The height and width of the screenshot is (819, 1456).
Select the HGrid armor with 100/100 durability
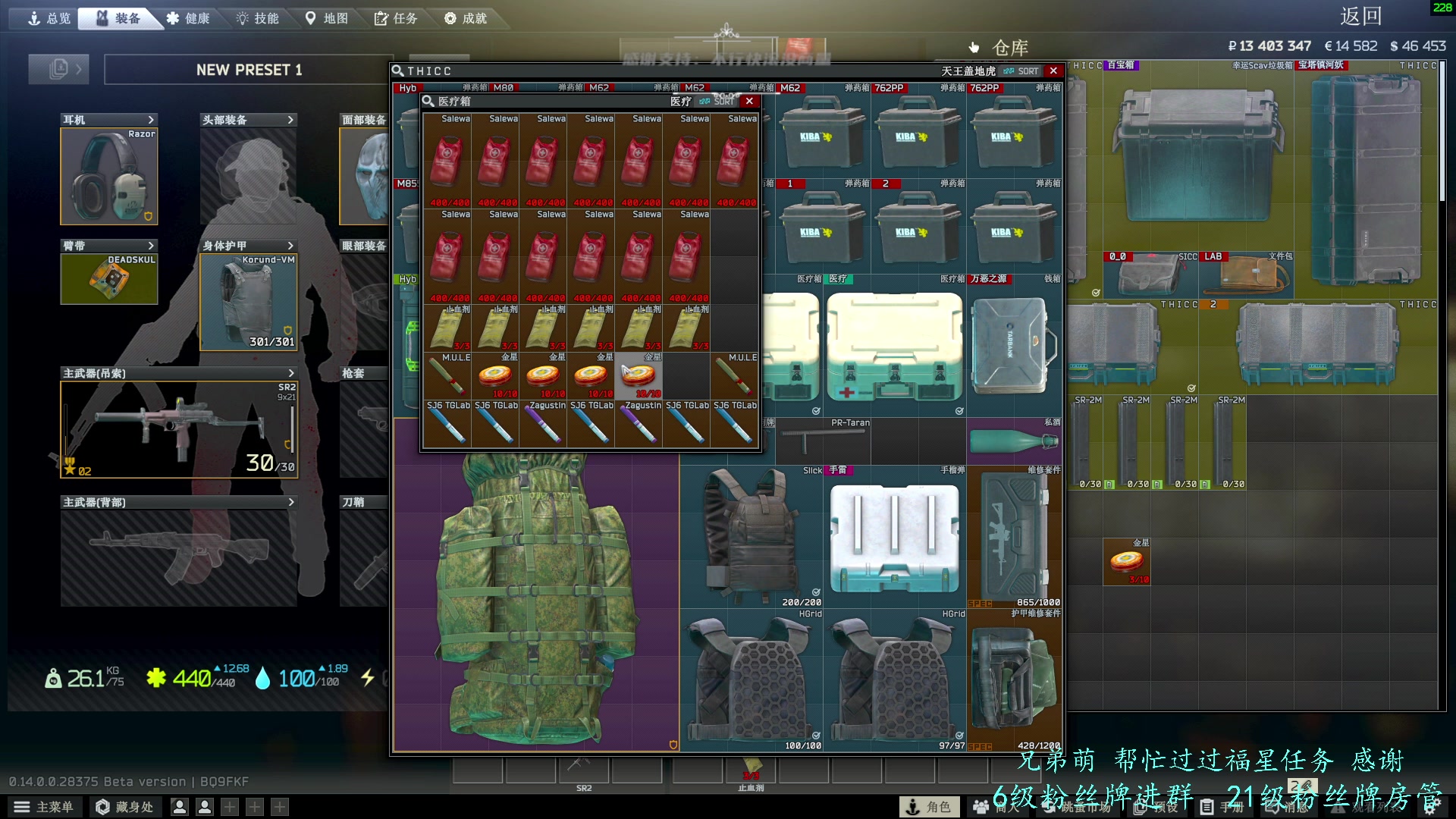coord(752,680)
